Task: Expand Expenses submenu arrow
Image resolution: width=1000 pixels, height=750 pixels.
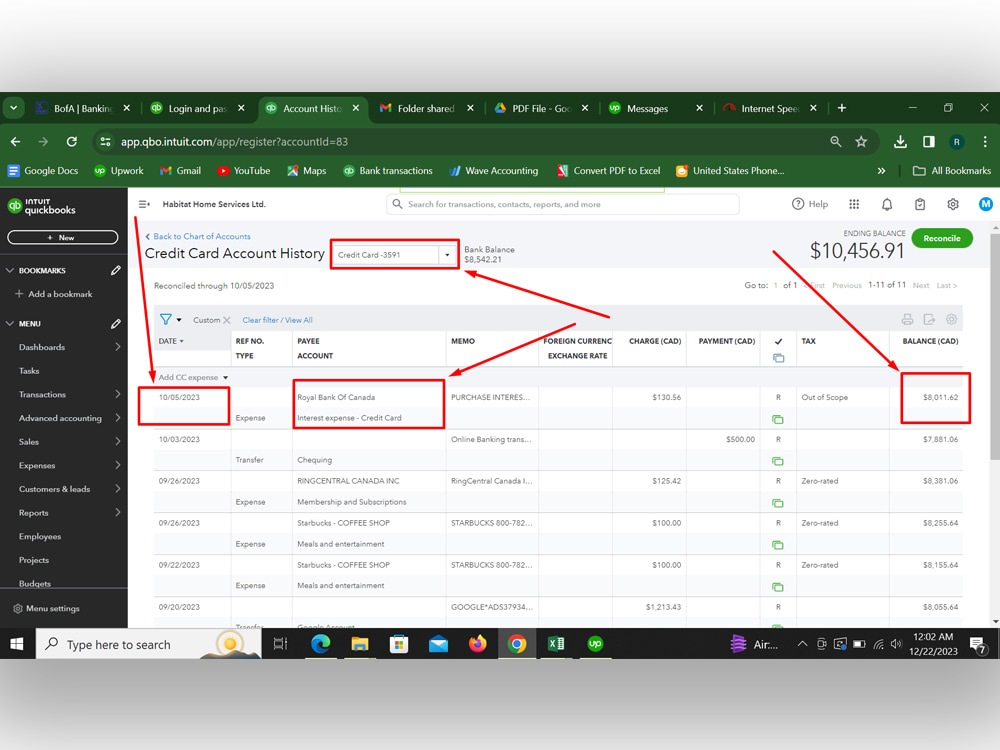Action: [118, 465]
